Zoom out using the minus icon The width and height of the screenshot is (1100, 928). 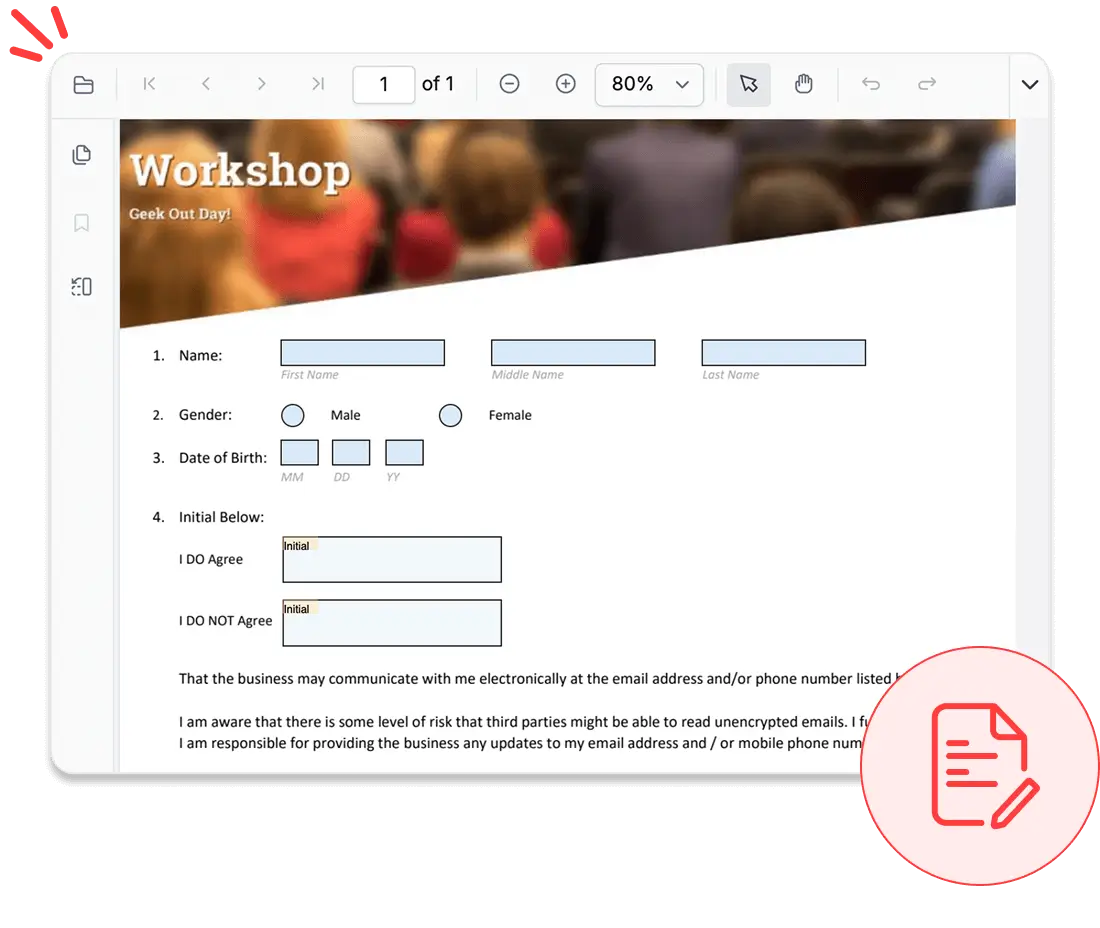pyautogui.click(x=510, y=84)
